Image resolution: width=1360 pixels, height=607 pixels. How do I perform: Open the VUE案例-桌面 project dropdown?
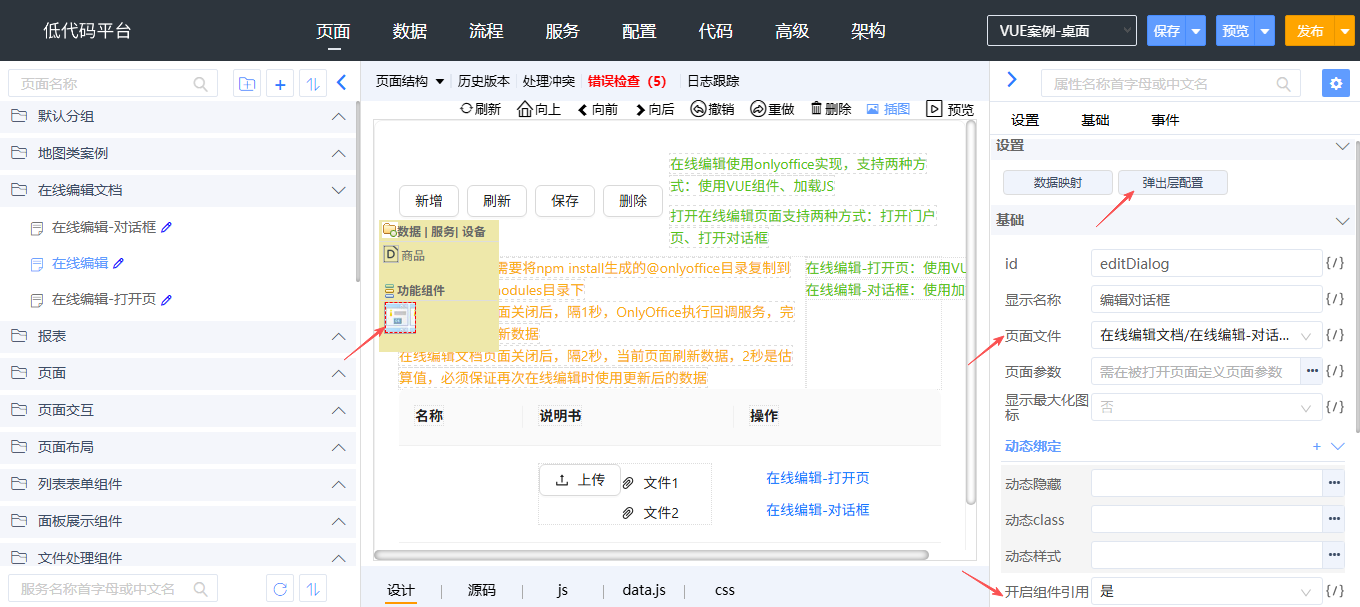1061,31
